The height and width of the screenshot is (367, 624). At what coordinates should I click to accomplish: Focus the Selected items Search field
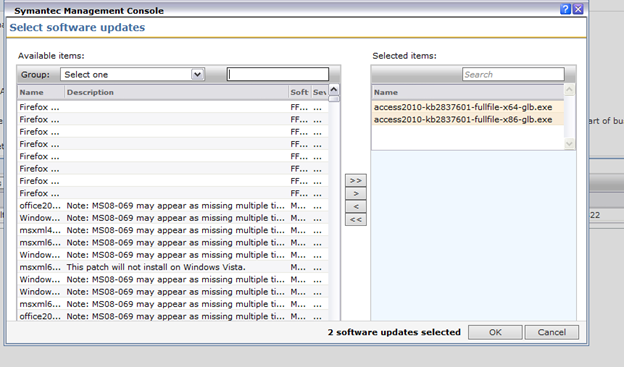513,74
